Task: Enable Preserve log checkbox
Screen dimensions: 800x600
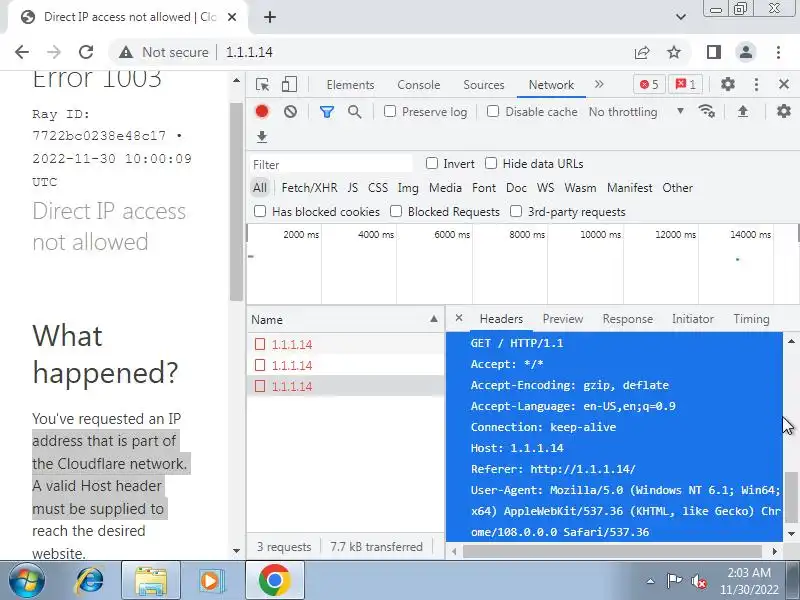Action: click(x=390, y=111)
